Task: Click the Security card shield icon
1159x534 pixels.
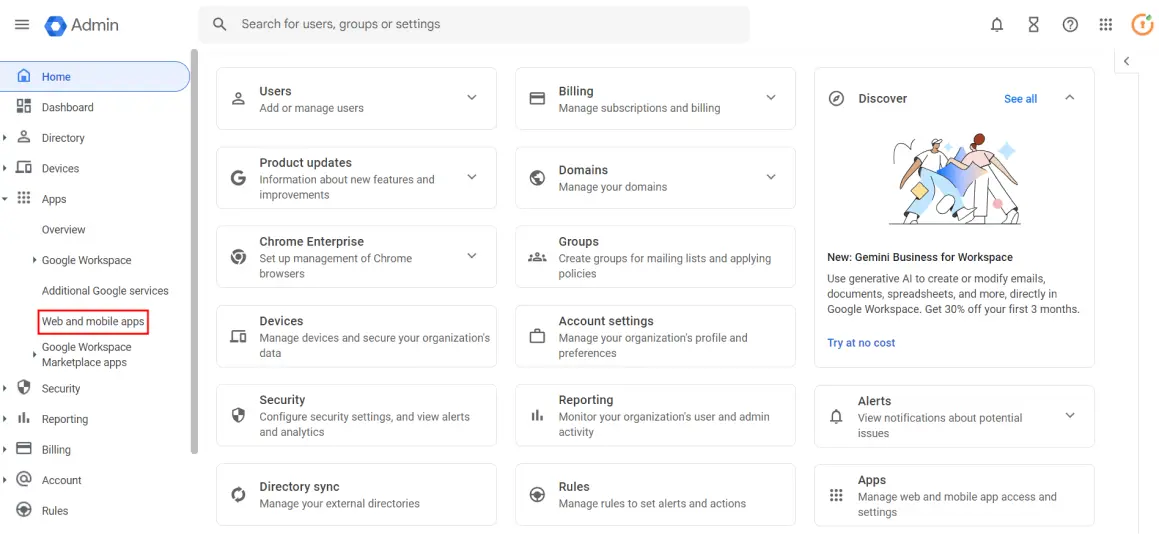Action: click(x=238, y=415)
